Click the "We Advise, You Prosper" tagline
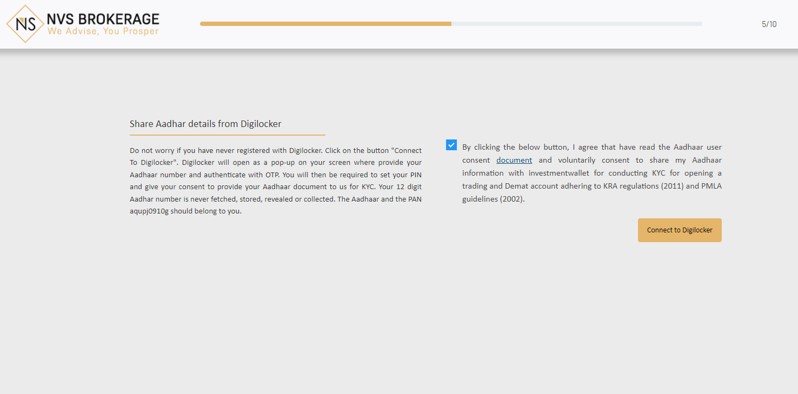 pyautogui.click(x=103, y=32)
